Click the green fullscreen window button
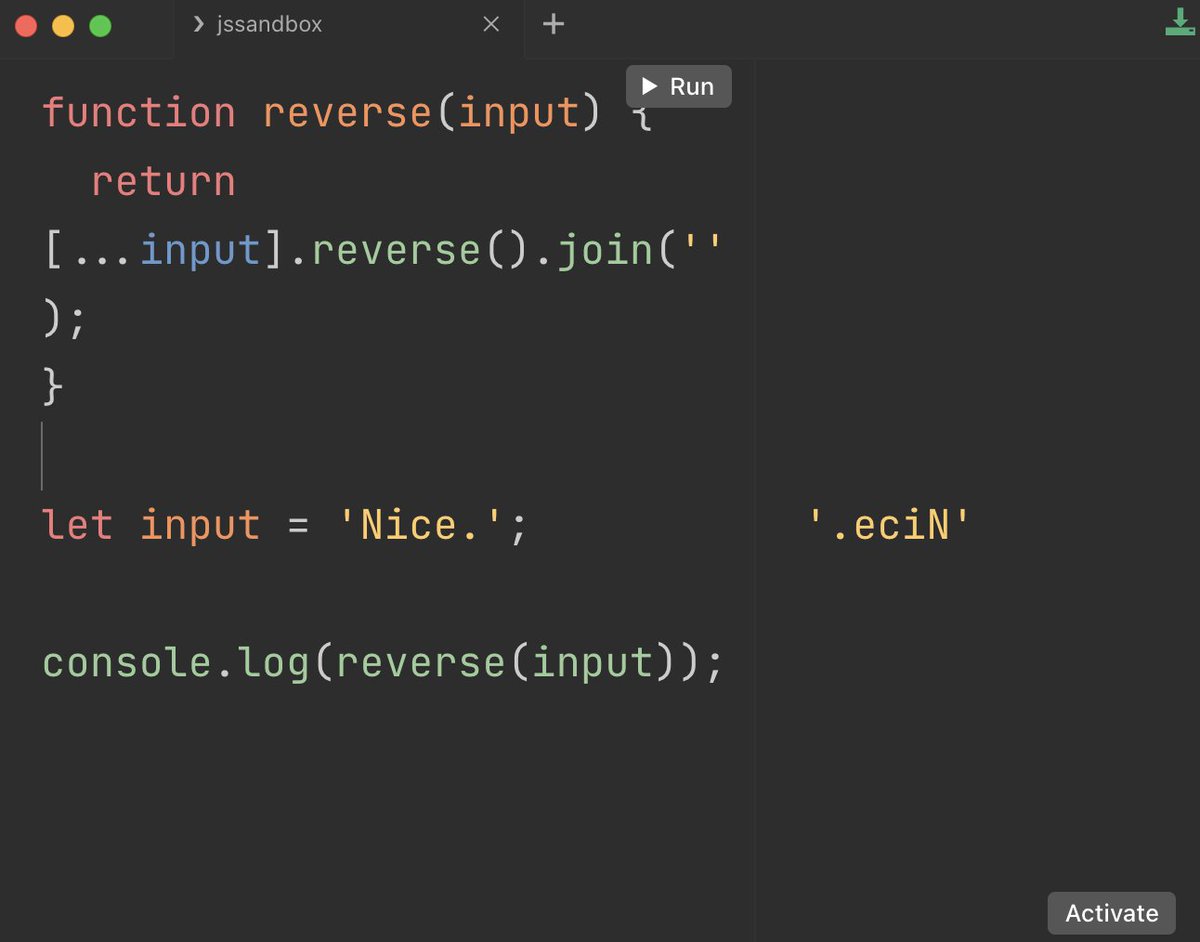The image size is (1200, 942). [100, 26]
